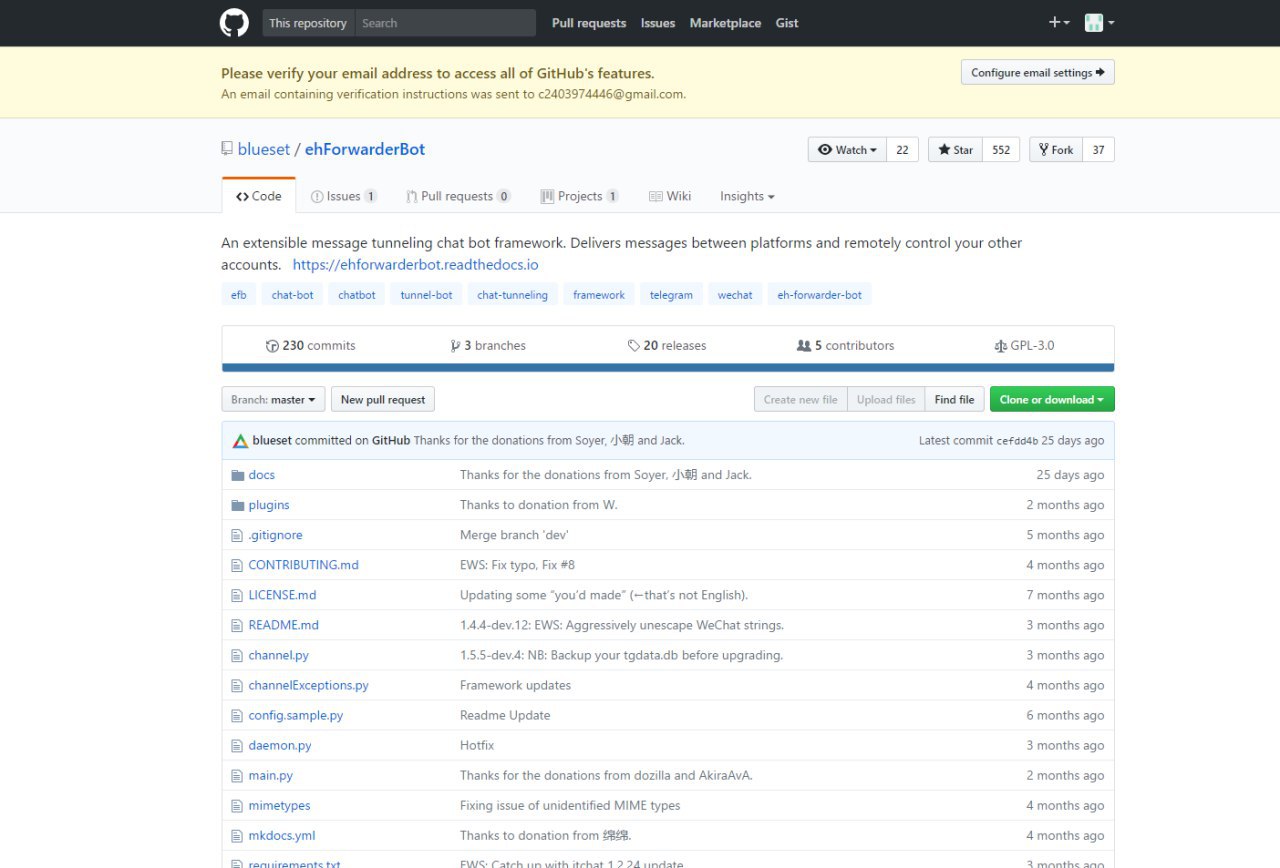The image size is (1280, 868).
Task: Click the plugins folder icon
Action: tap(238, 505)
